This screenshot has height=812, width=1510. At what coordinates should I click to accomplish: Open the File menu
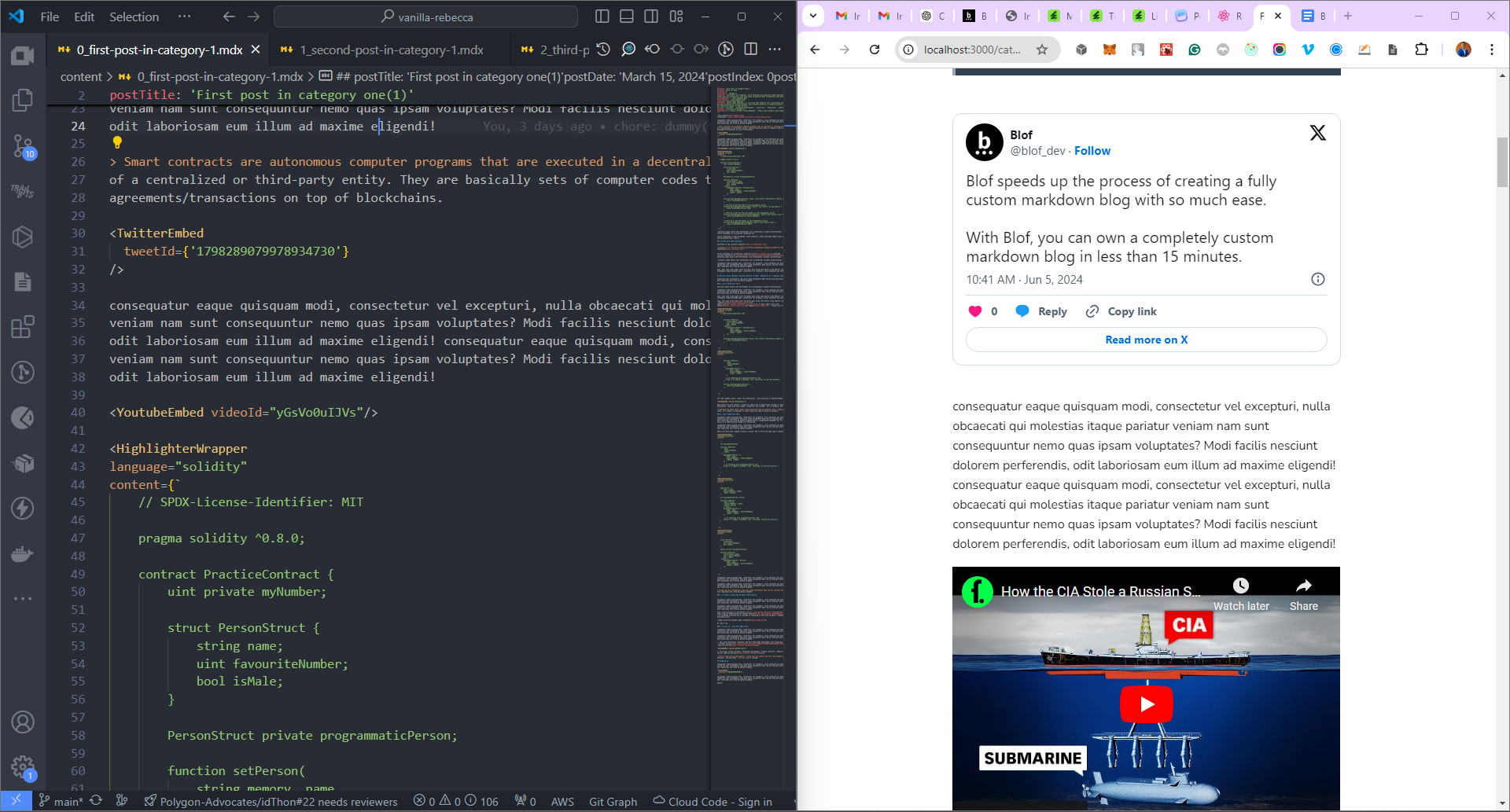50,17
